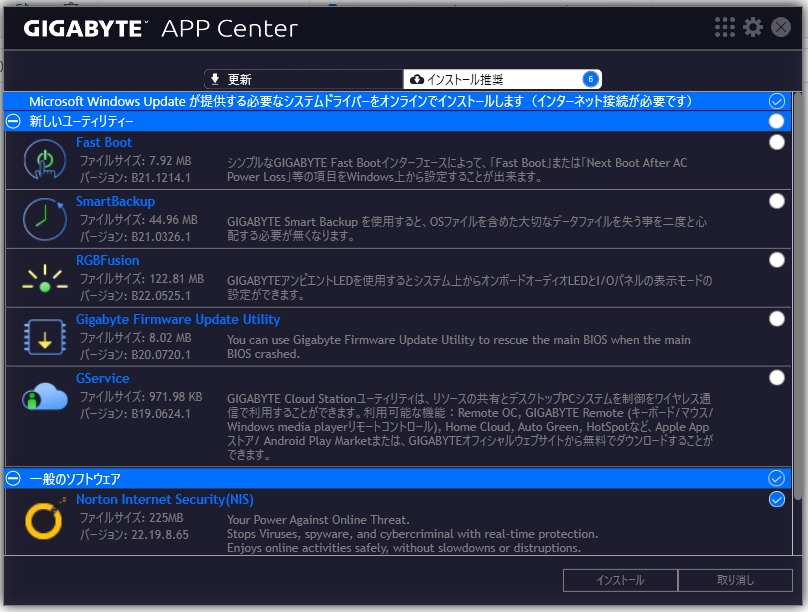
Task: Click Microsoft Windows Update description text
Action: (x=361, y=101)
